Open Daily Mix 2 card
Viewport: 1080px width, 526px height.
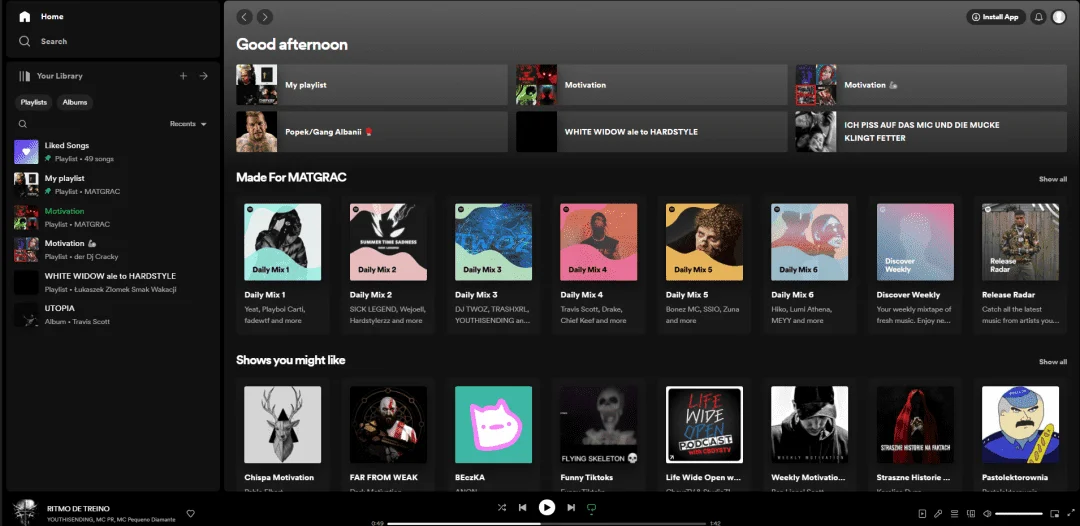388,264
